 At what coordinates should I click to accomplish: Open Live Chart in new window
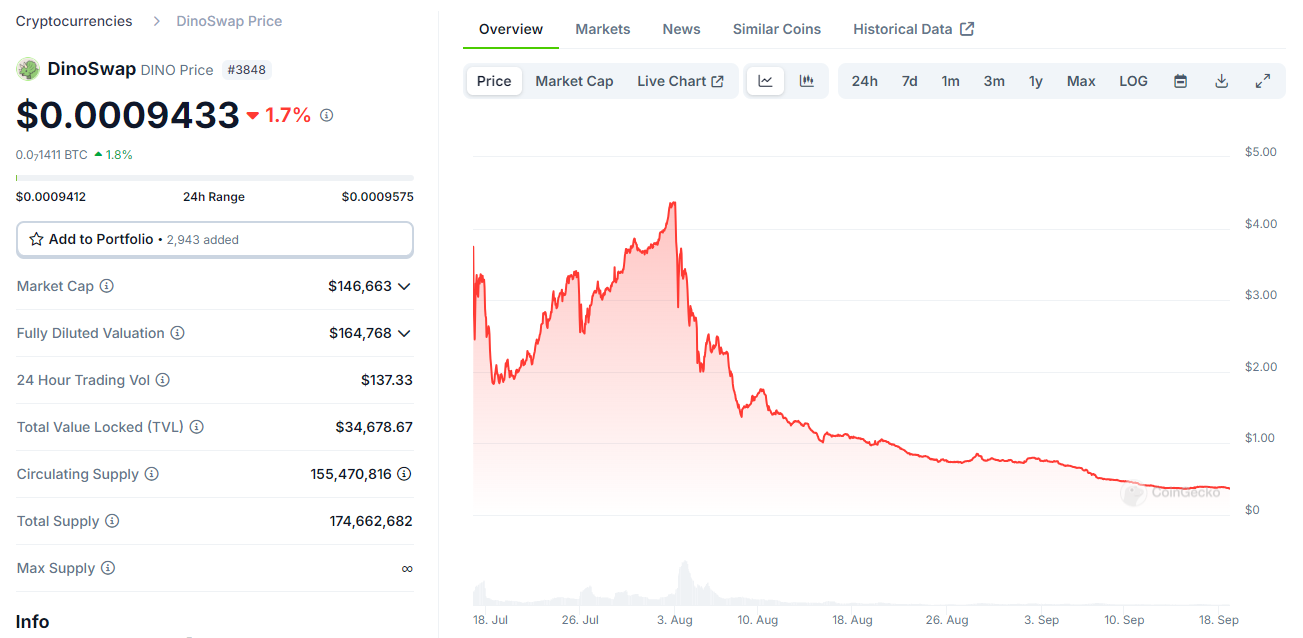coord(680,81)
